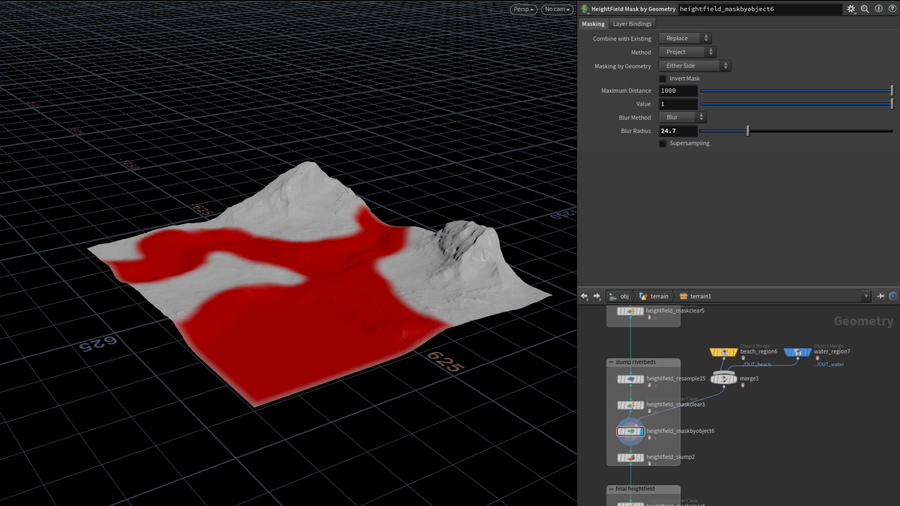
Task: Go back in network editor history
Action: [x=584, y=296]
